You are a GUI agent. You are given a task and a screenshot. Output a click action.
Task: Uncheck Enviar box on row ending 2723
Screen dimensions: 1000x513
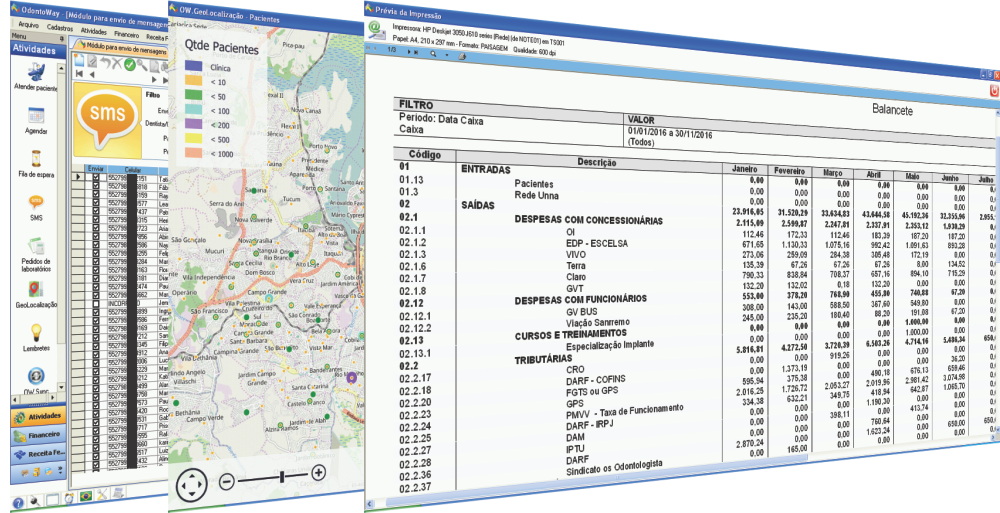tap(96, 228)
